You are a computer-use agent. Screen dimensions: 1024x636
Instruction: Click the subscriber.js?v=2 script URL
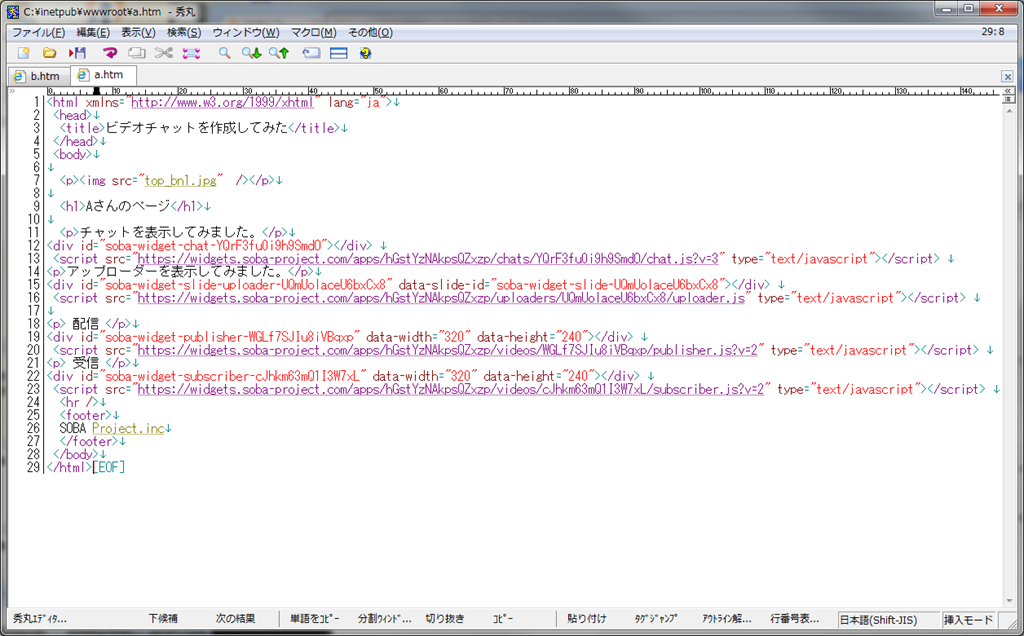[451, 389]
